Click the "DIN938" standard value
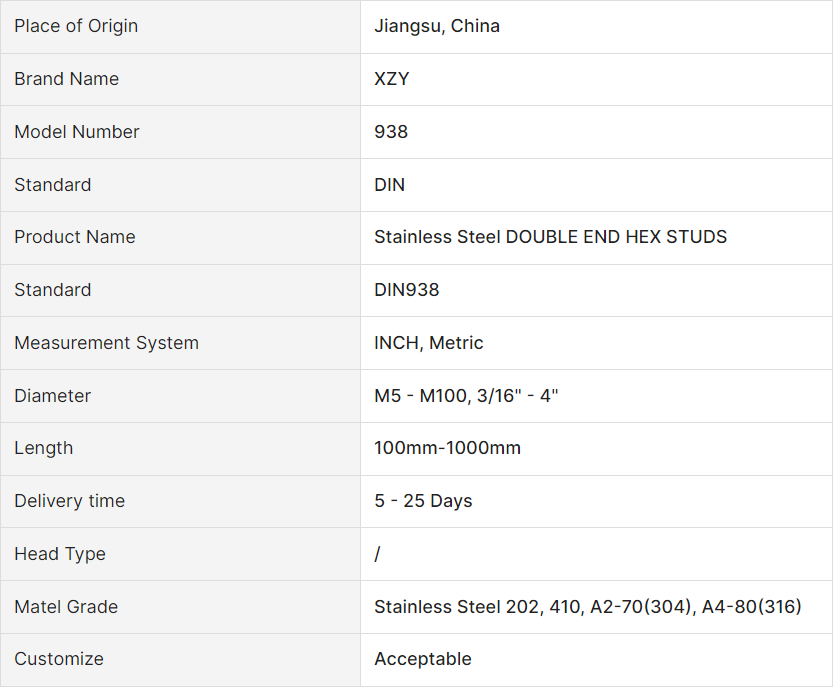 [406, 290]
